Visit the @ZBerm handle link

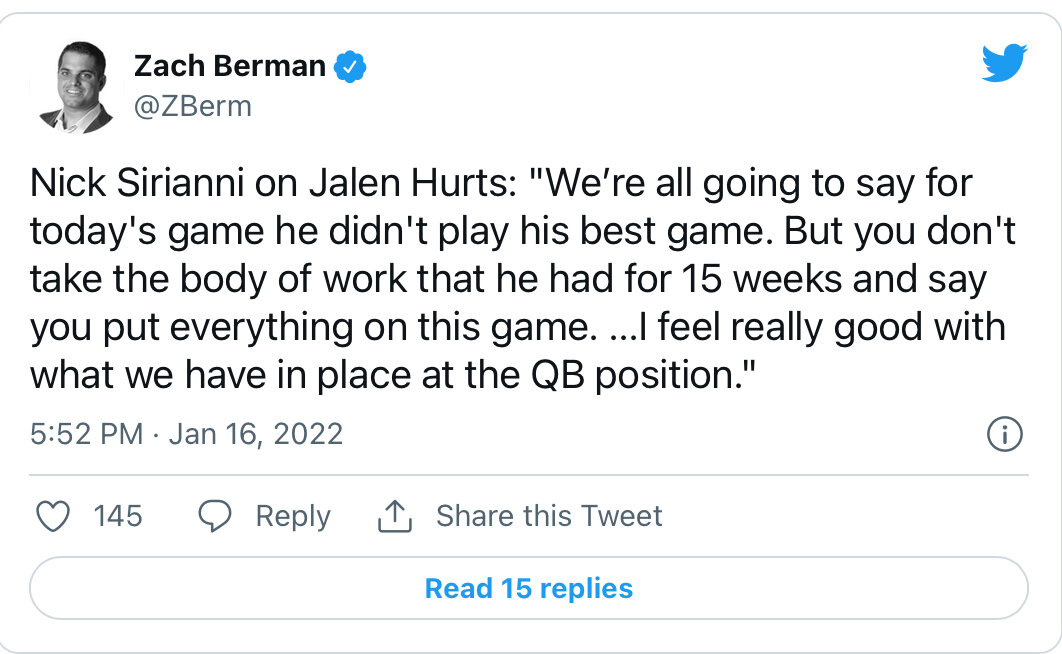[x=193, y=106]
